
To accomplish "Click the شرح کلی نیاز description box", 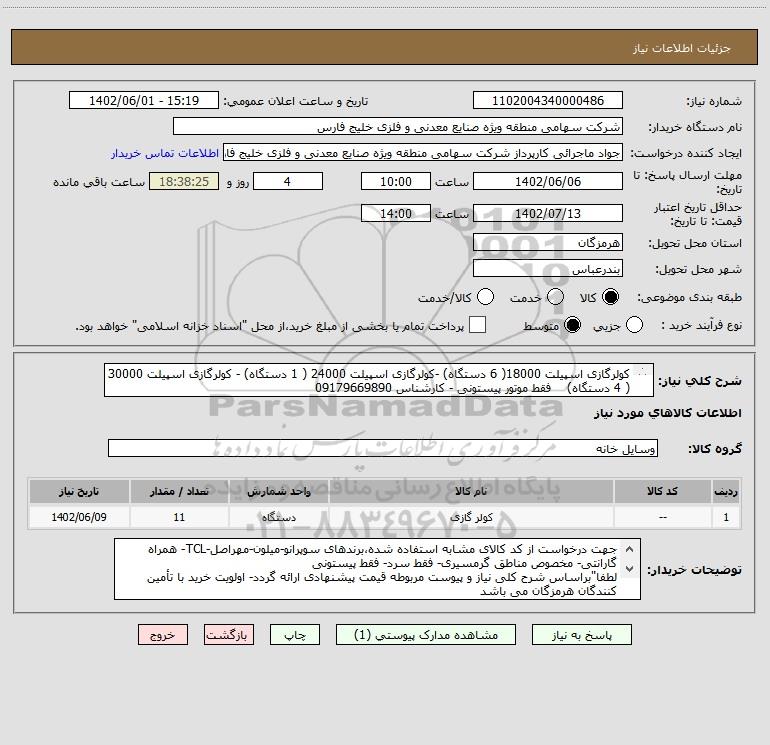I will [379, 381].
